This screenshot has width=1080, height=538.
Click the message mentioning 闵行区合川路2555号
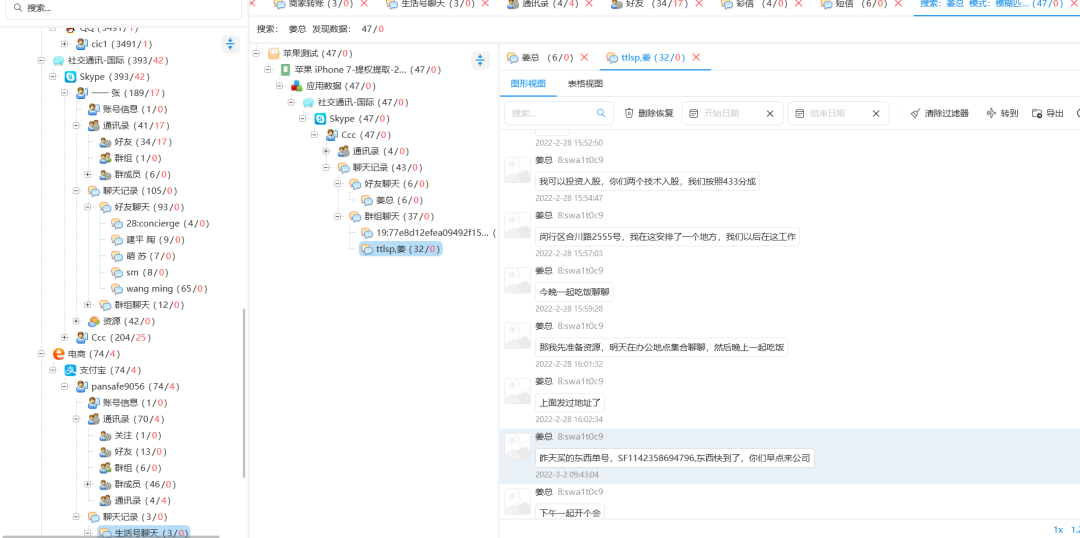667,237
